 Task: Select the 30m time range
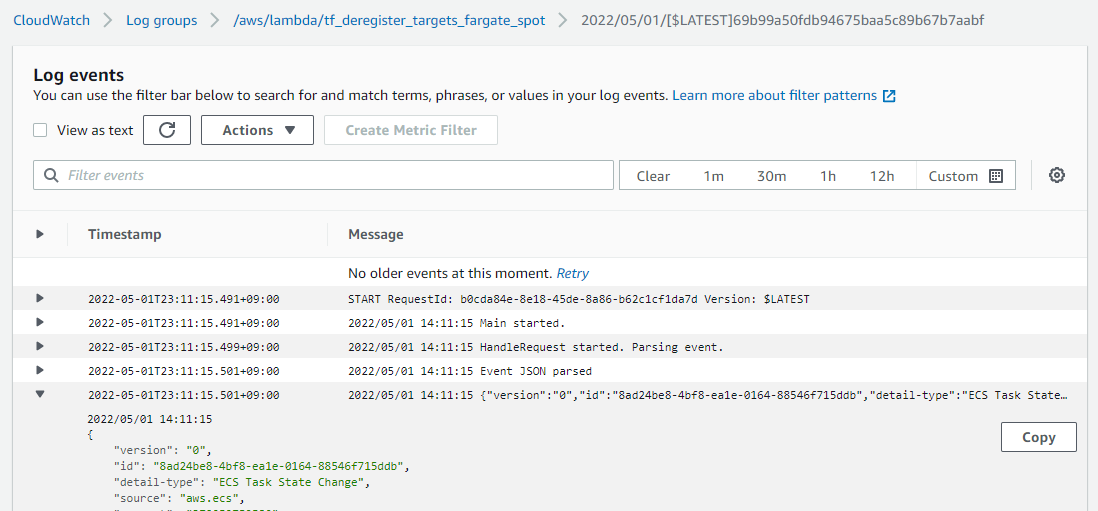(772, 176)
